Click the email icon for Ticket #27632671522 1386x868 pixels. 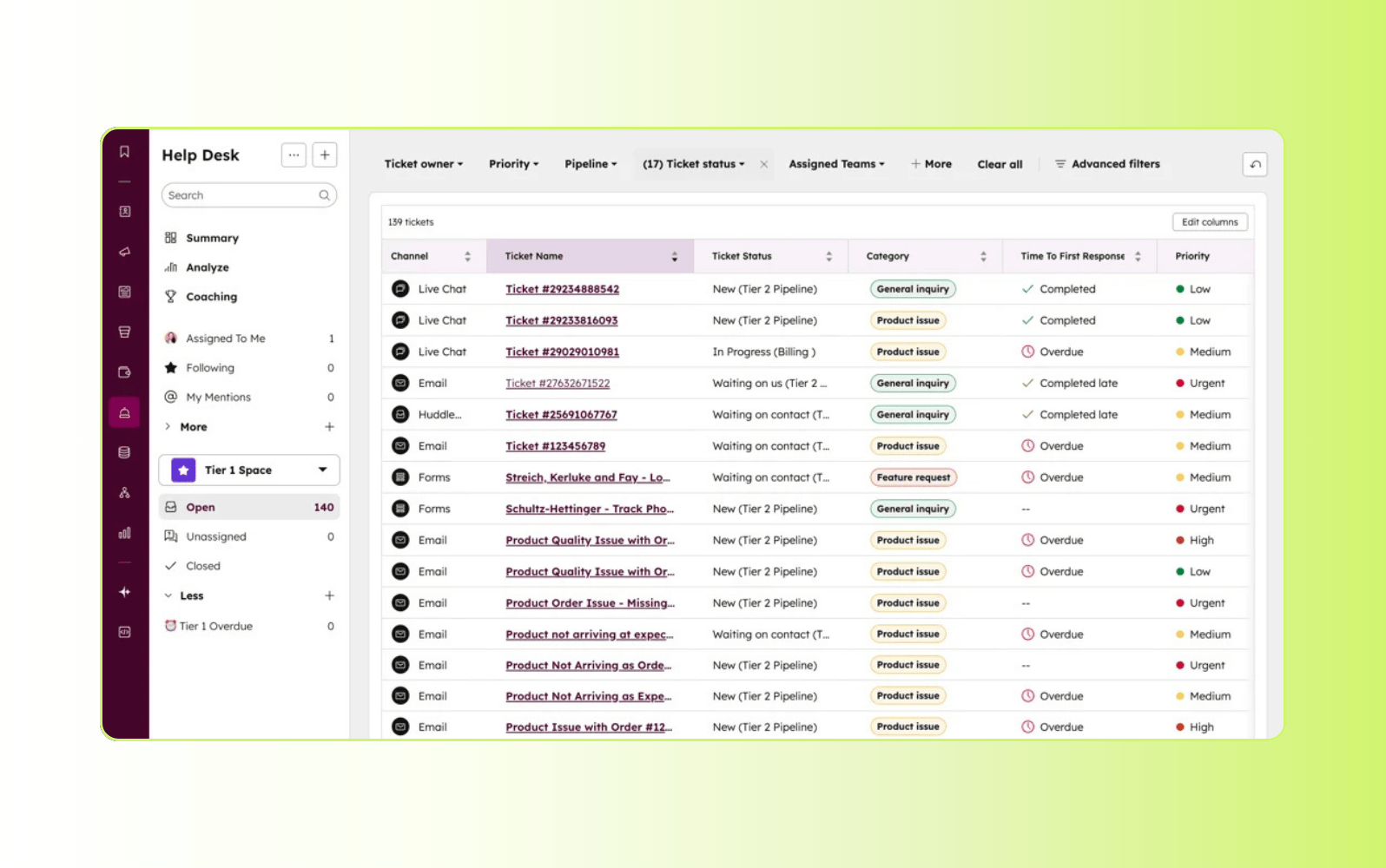[x=400, y=383]
